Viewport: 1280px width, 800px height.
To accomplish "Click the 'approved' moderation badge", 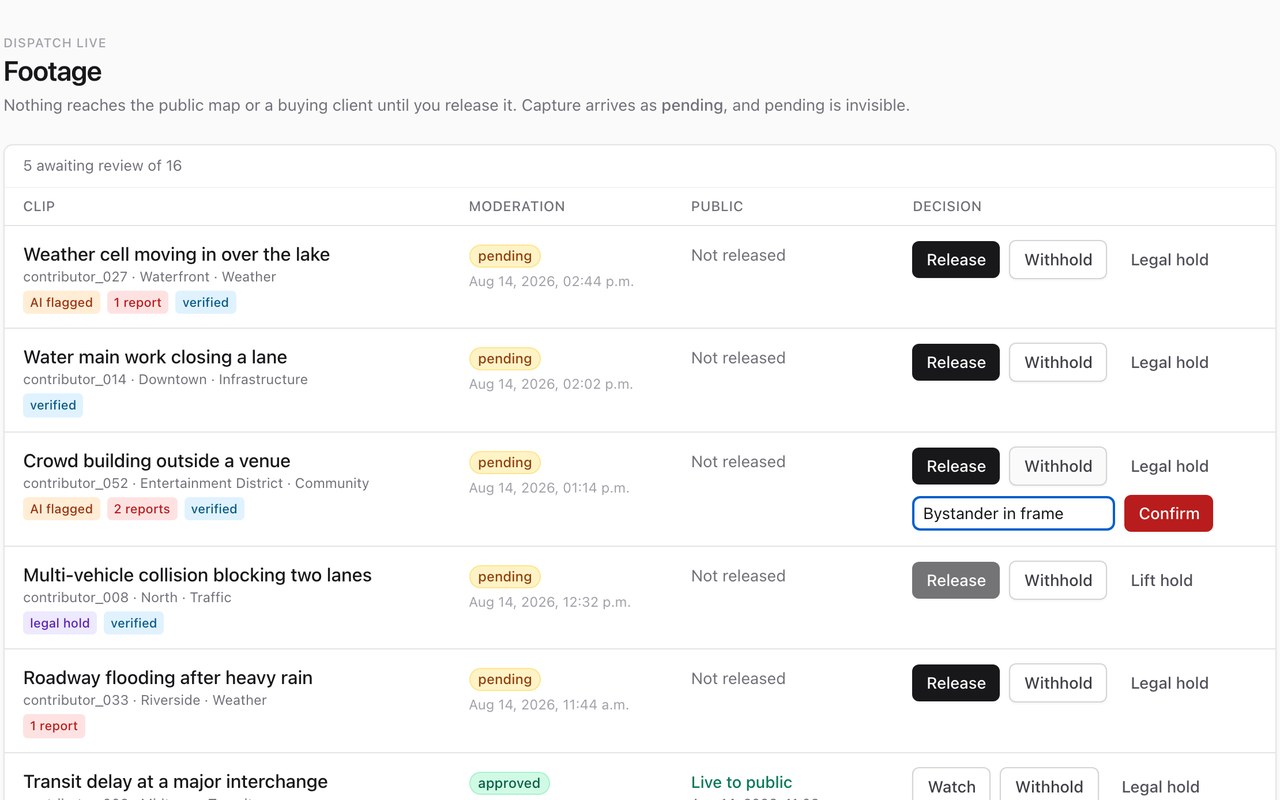I will [x=509, y=783].
